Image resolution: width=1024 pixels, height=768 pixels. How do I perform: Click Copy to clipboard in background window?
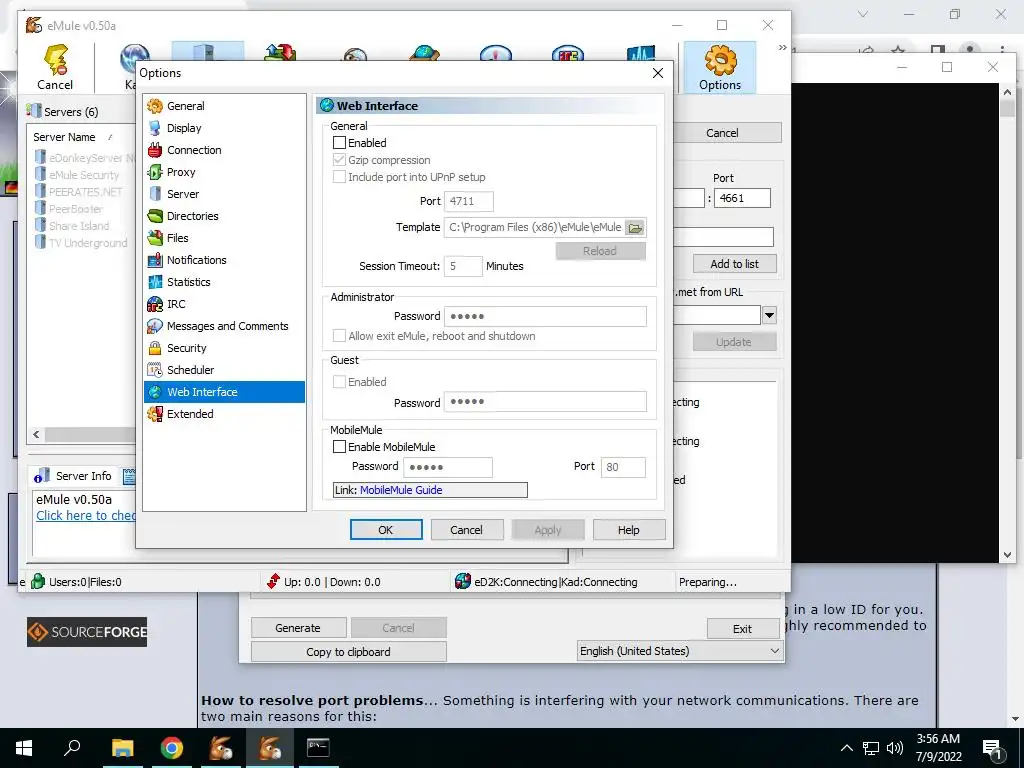(349, 652)
